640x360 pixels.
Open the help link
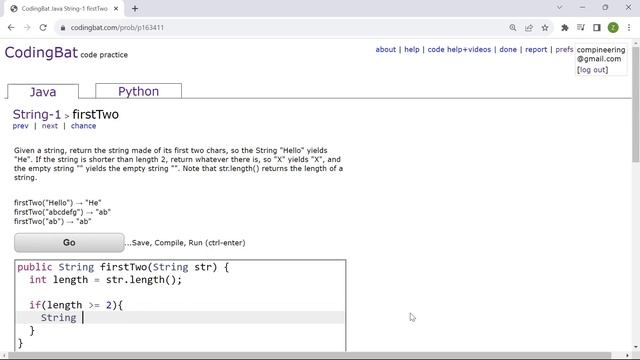click(412, 49)
